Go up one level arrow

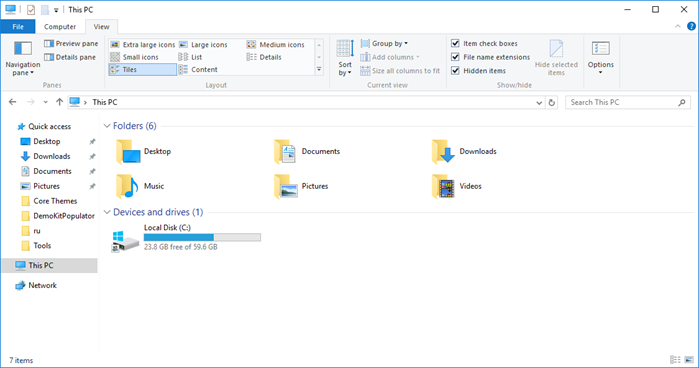click(59, 102)
